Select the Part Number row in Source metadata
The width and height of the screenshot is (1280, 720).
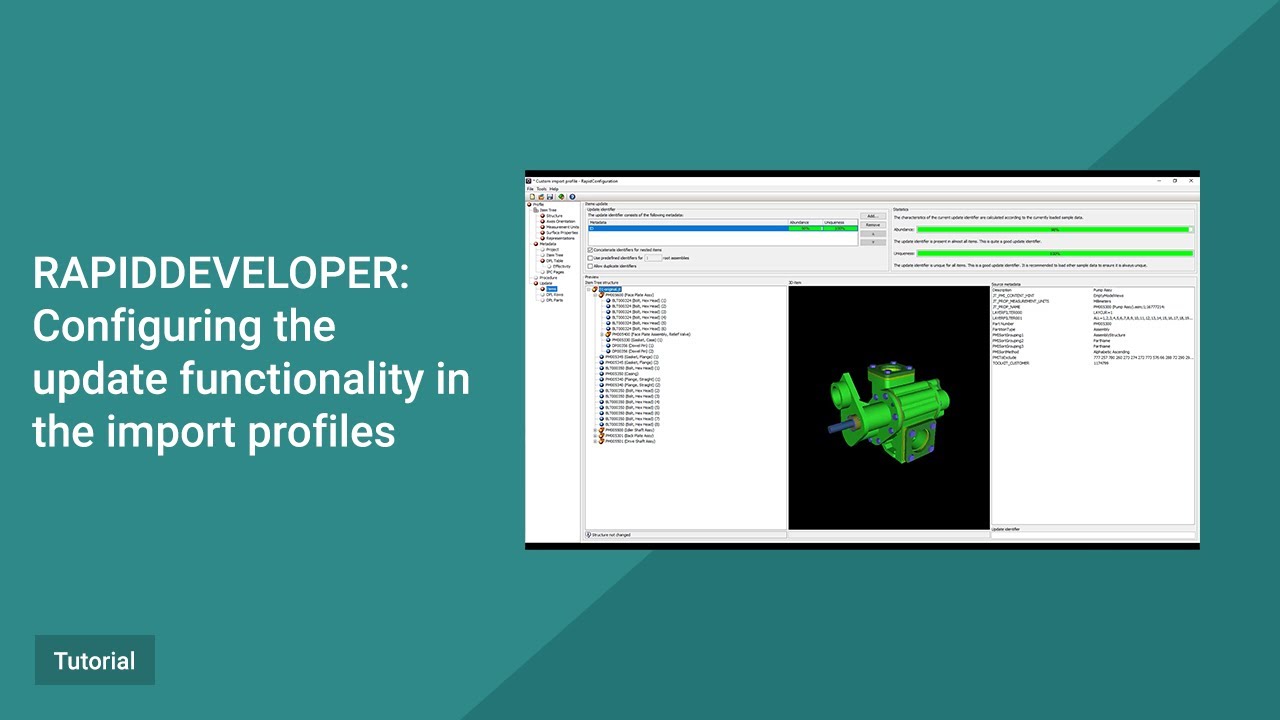click(1093, 324)
